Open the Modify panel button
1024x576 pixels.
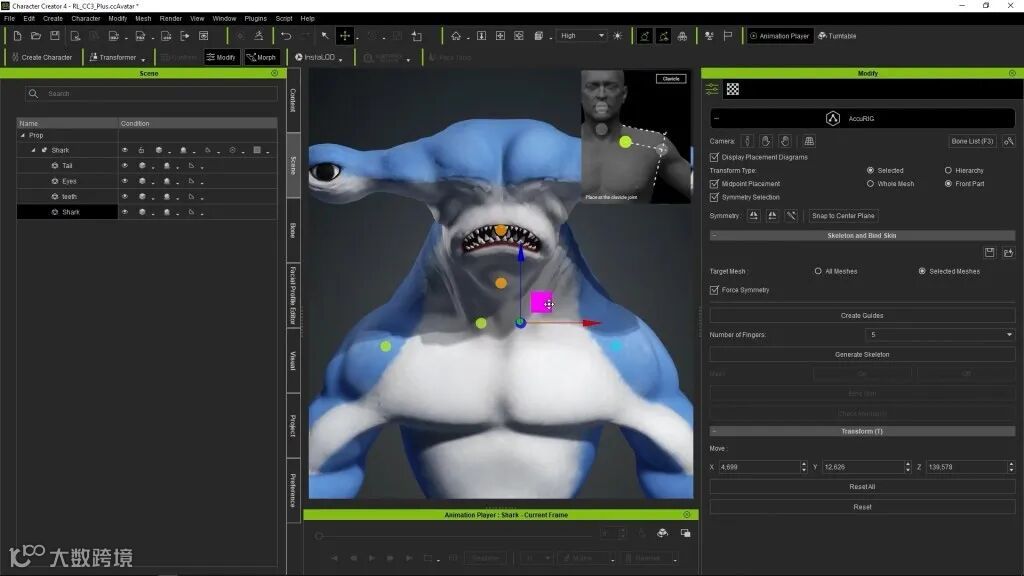[x=221, y=57]
